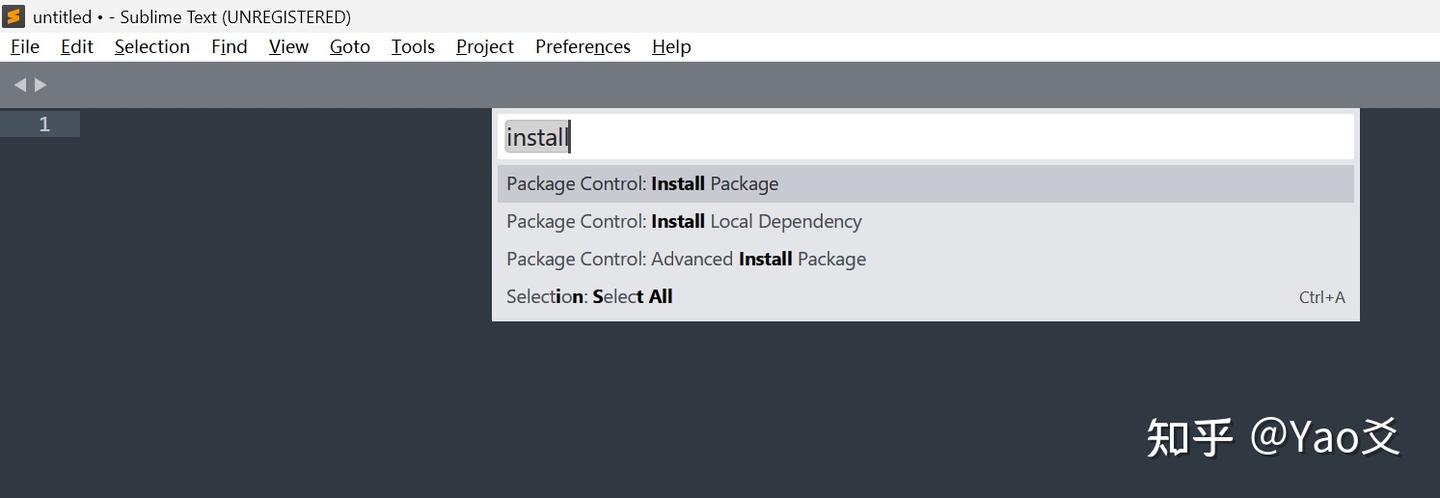1440x498 pixels.
Task: Click the Sublime Text logo icon
Action: click(14, 16)
